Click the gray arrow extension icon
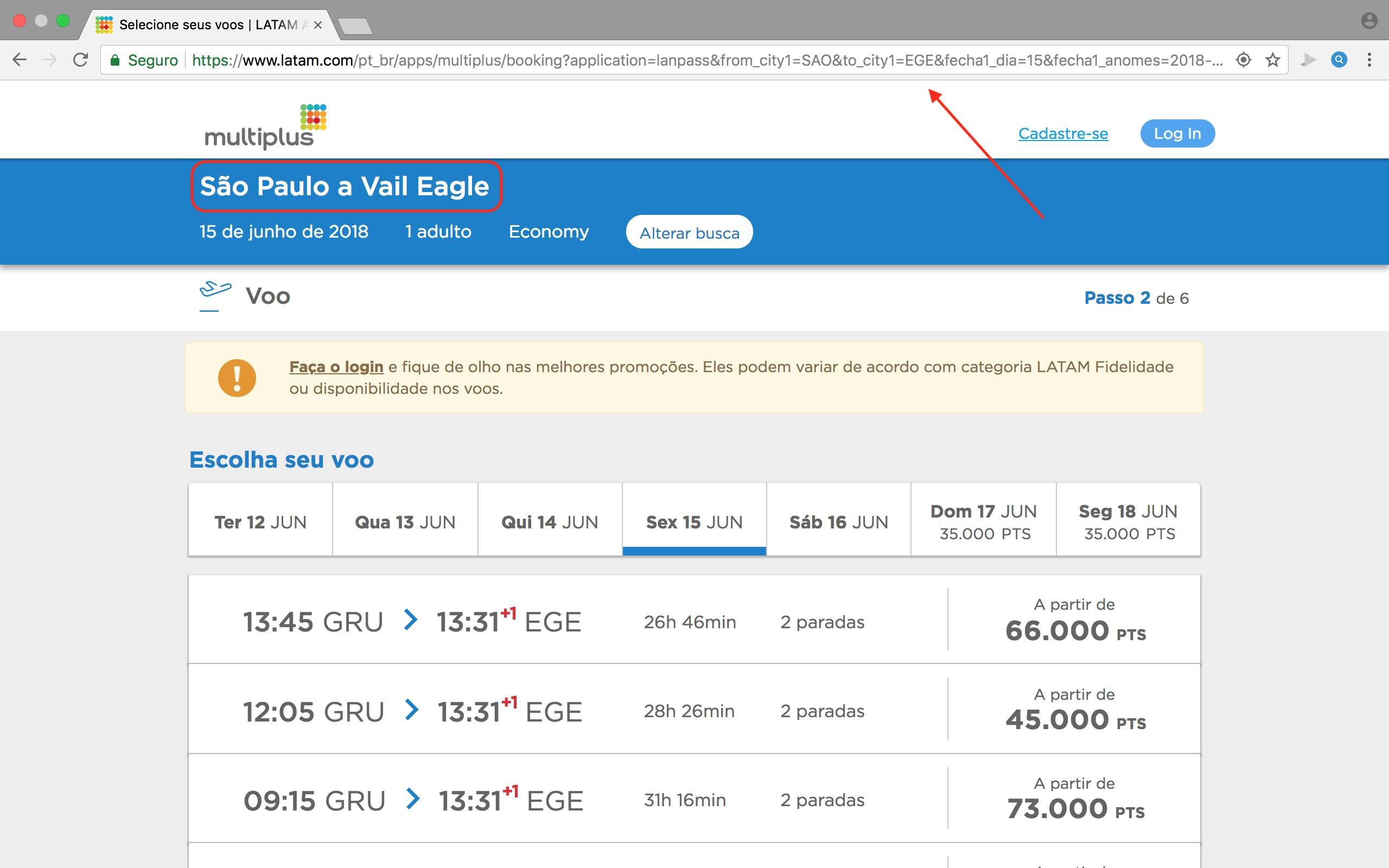 coord(1308,60)
